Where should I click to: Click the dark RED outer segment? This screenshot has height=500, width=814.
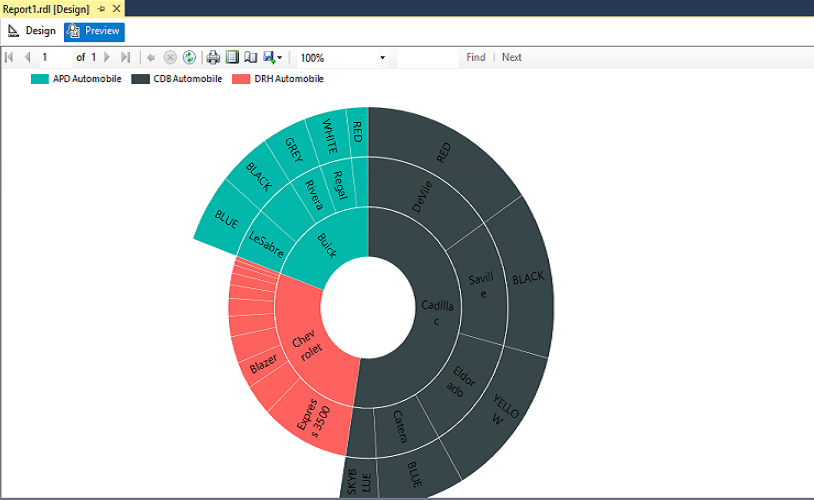[443, 153]
